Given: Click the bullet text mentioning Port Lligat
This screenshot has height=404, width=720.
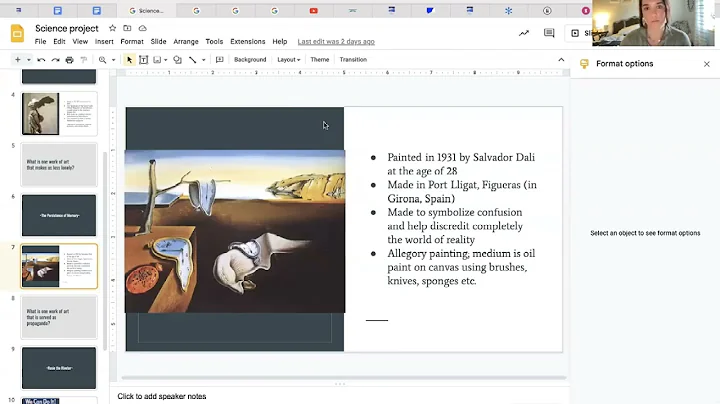Looking at the screenshot, I should click(x=462, y=191).
